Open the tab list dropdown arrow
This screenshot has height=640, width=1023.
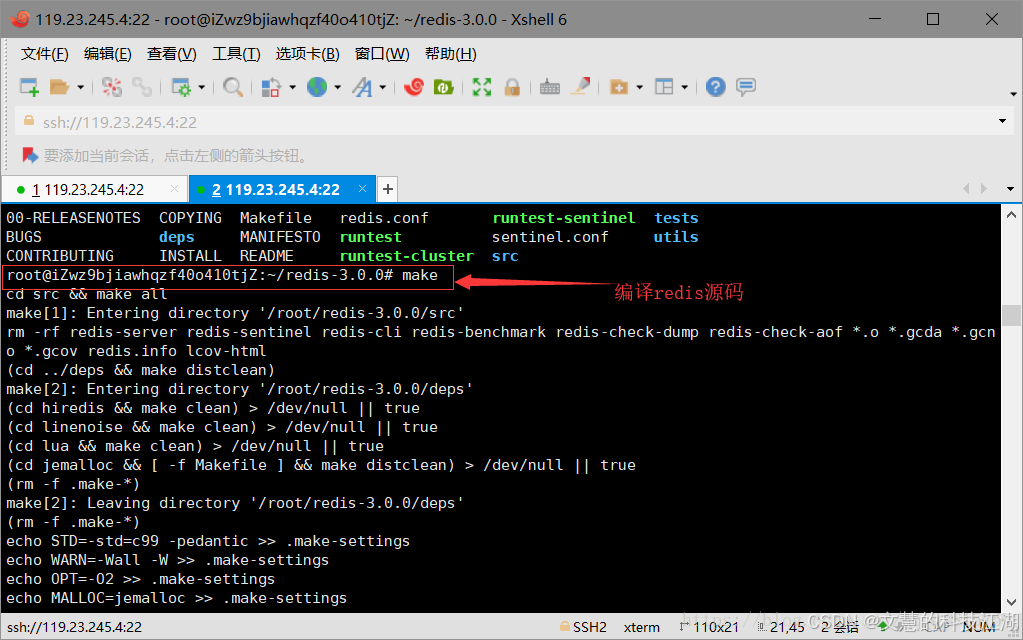(x=1011, y=189)
